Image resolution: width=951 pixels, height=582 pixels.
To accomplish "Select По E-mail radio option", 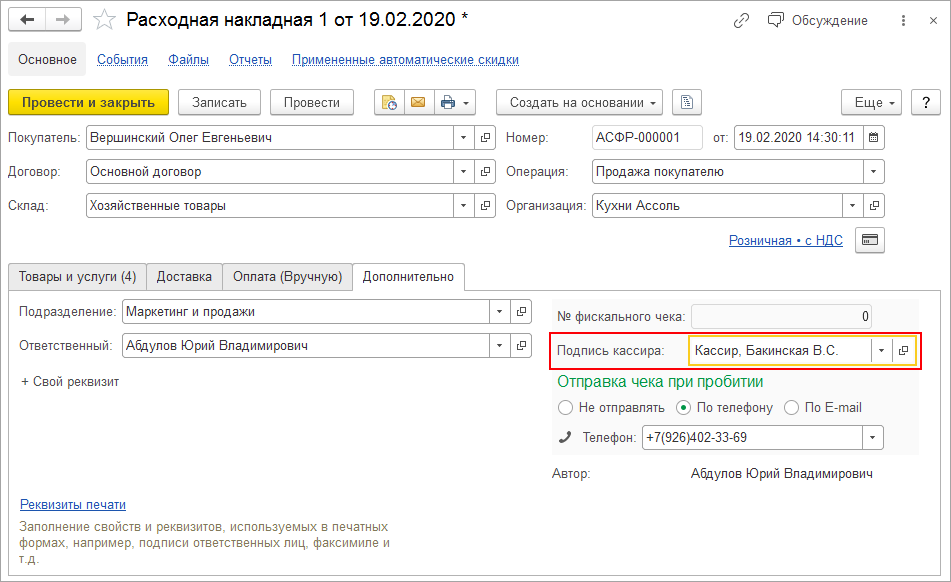I will (791, 407).
